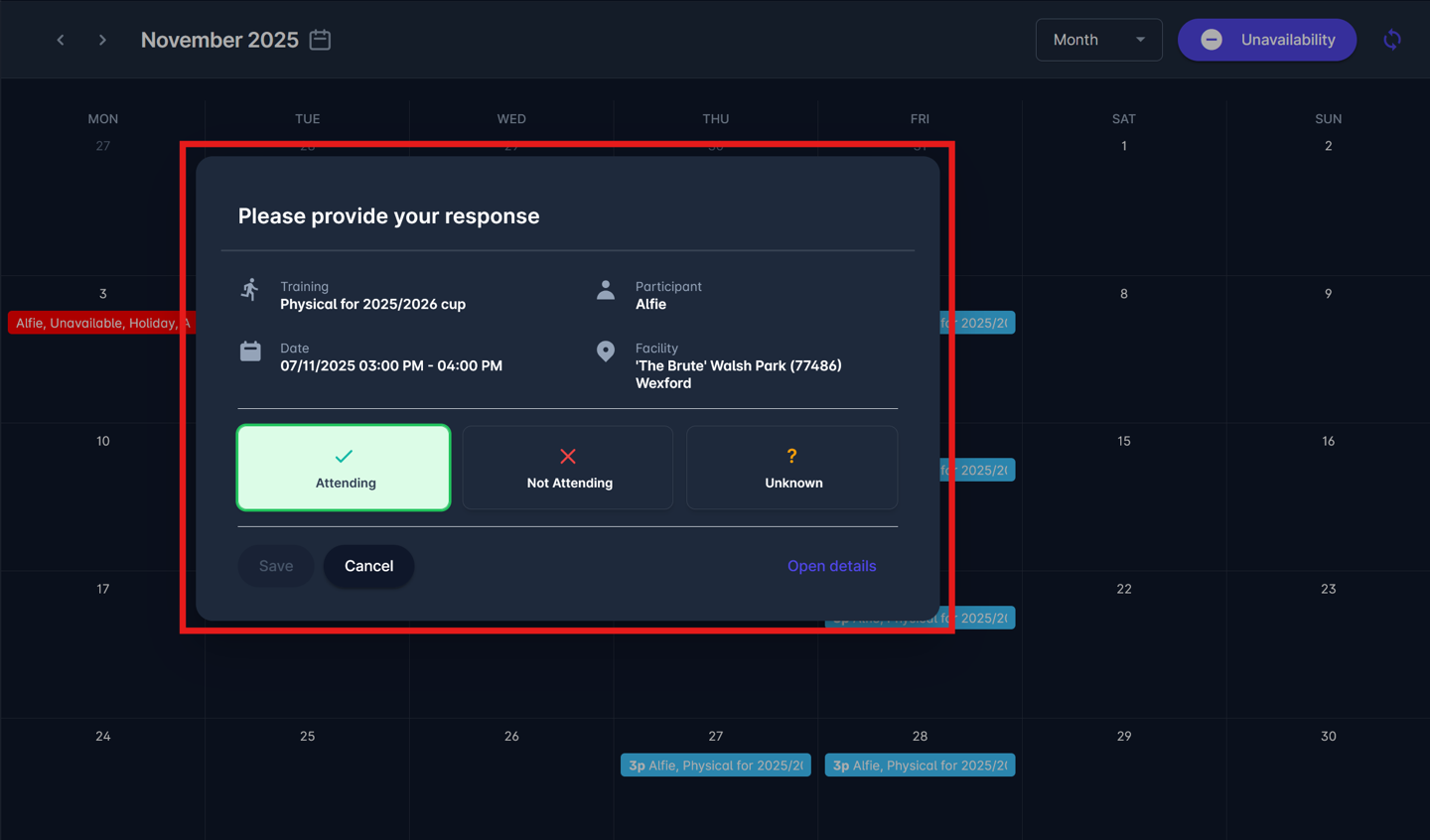The width and height of the screenshot is (1430, 840).
Task: Click the Facility location pin icon
Action: coord(605,351)
